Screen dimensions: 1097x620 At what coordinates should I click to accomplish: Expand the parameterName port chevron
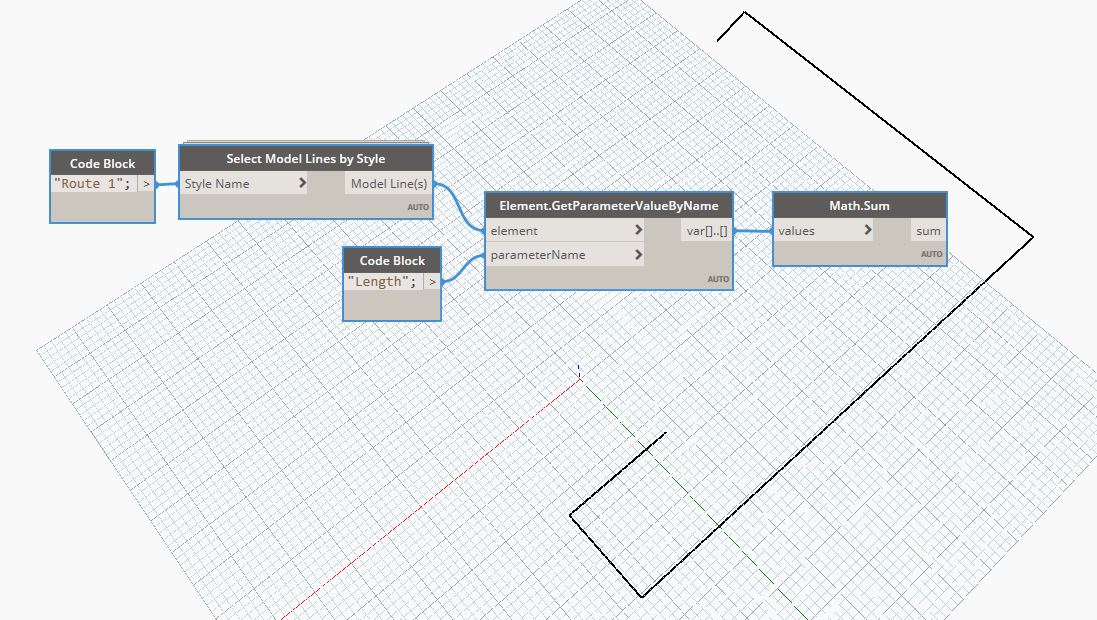638,254
